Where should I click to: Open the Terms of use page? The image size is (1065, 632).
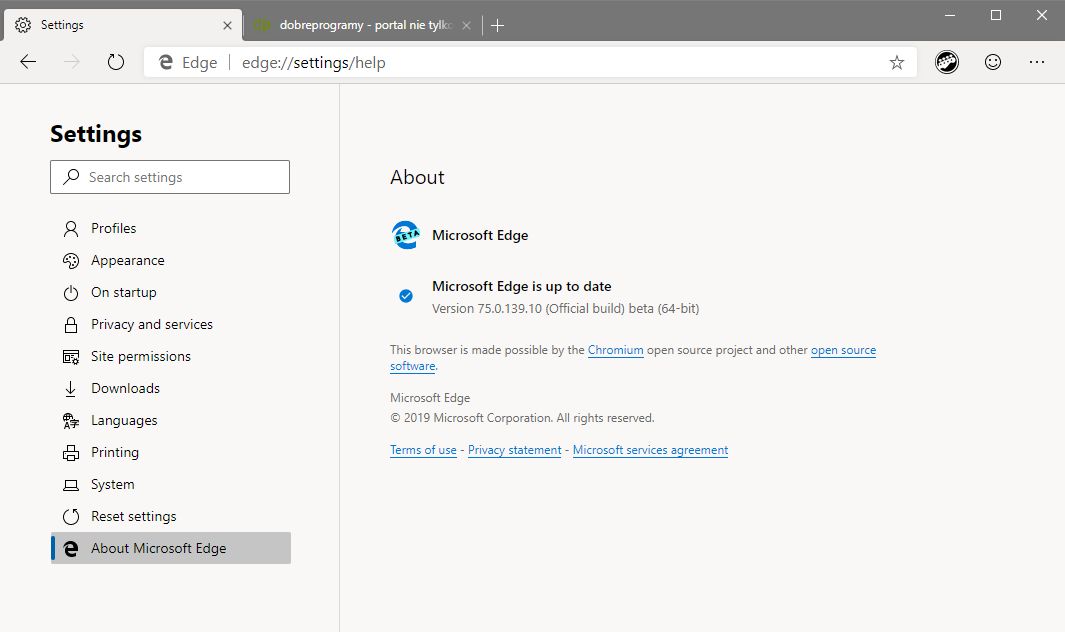pos(423,450)
